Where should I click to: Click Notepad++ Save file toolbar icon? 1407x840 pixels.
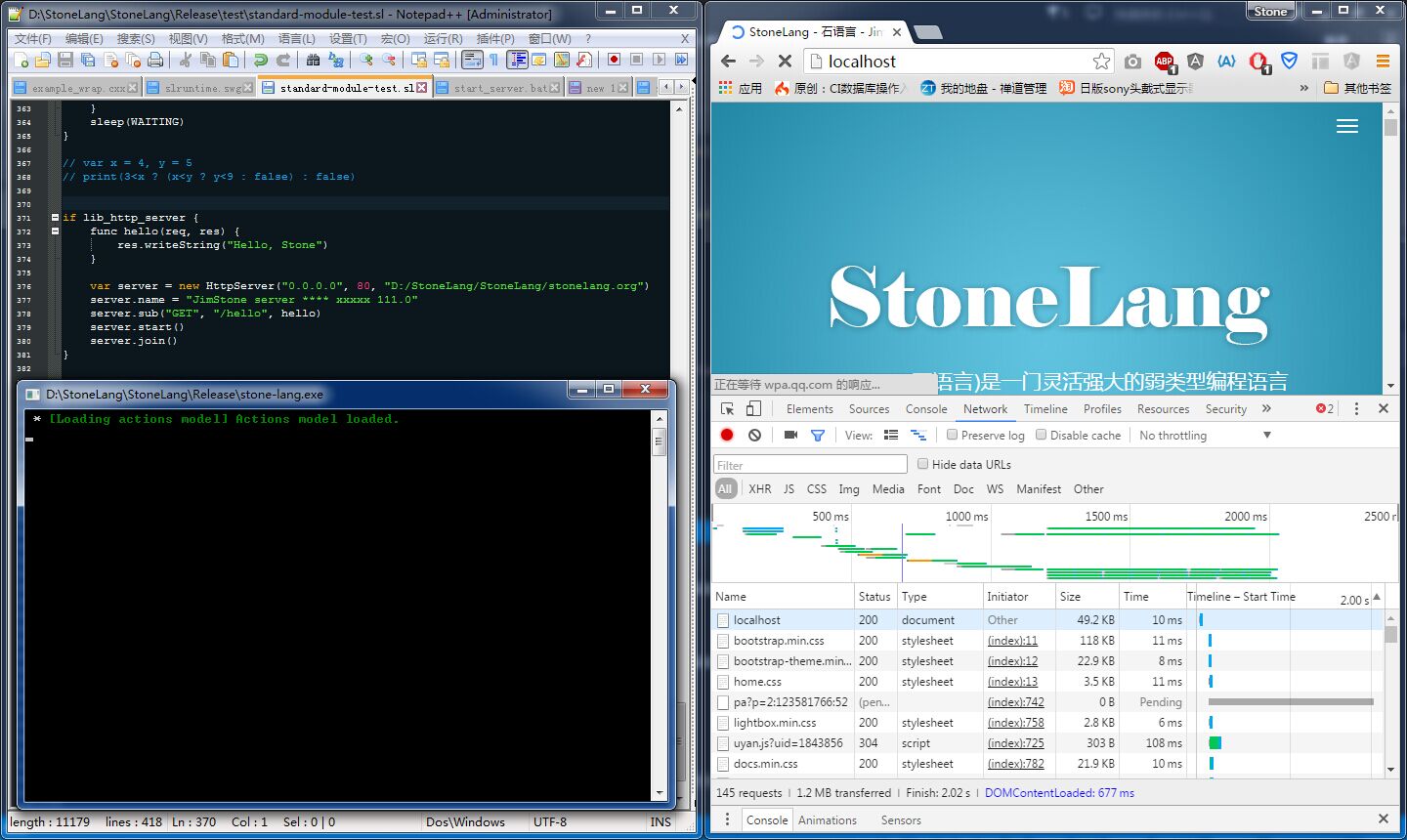coord(65,60)
